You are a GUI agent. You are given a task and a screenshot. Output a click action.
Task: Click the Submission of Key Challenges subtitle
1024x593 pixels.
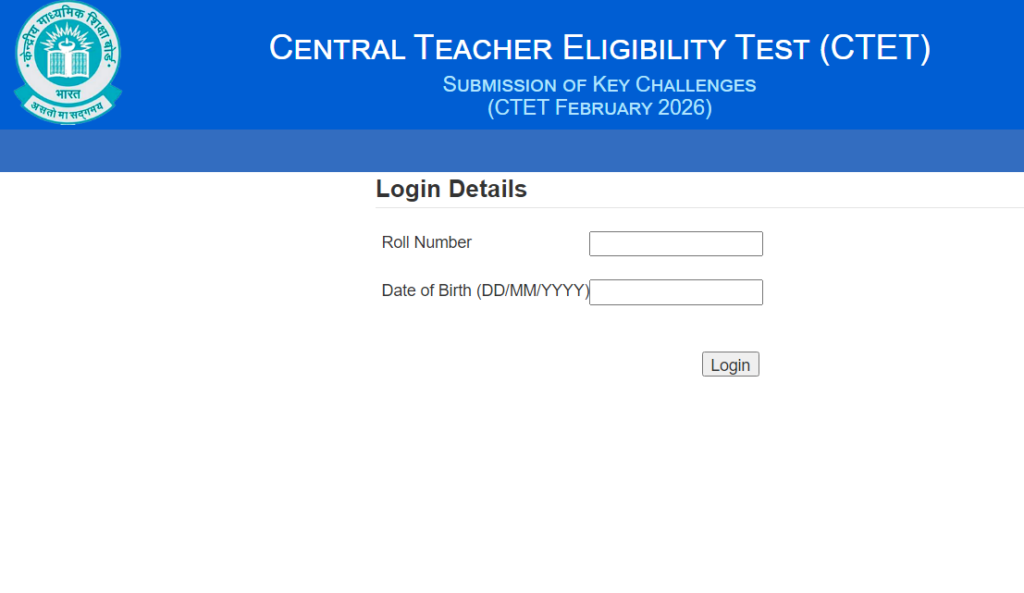click(599, 85)
